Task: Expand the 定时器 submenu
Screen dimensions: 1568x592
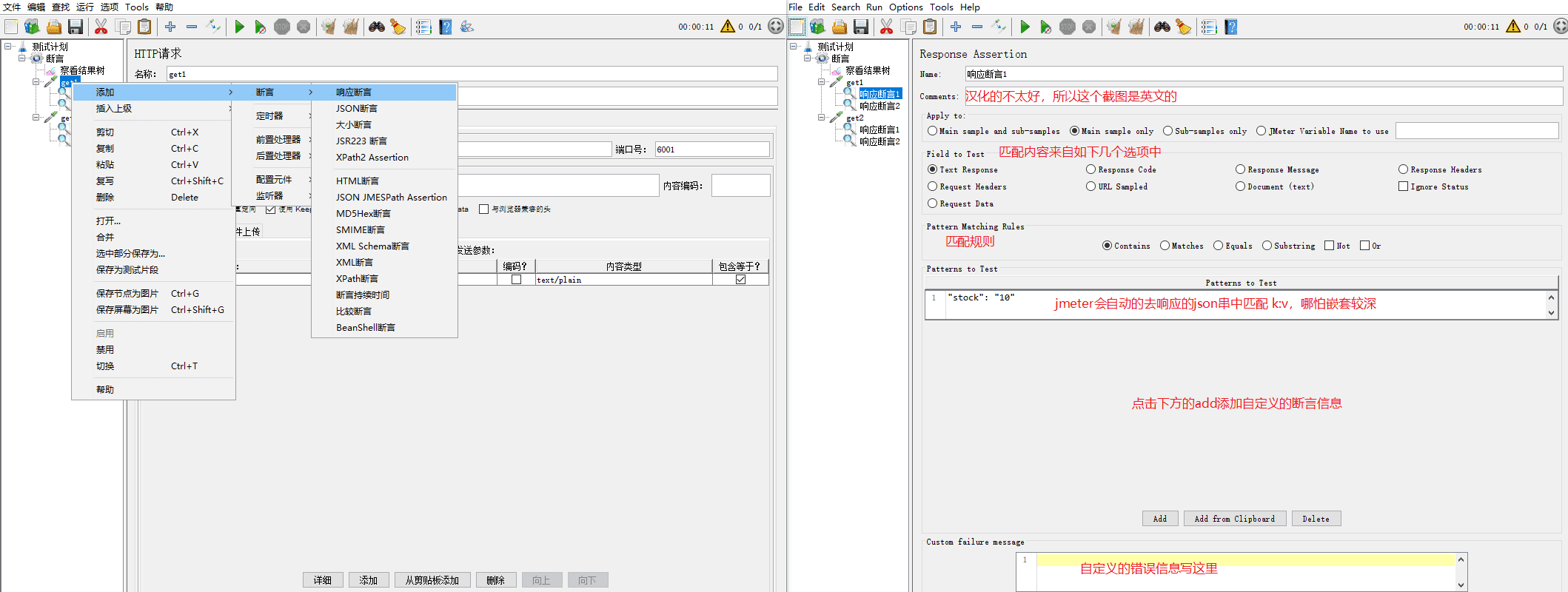Action: 269,116
